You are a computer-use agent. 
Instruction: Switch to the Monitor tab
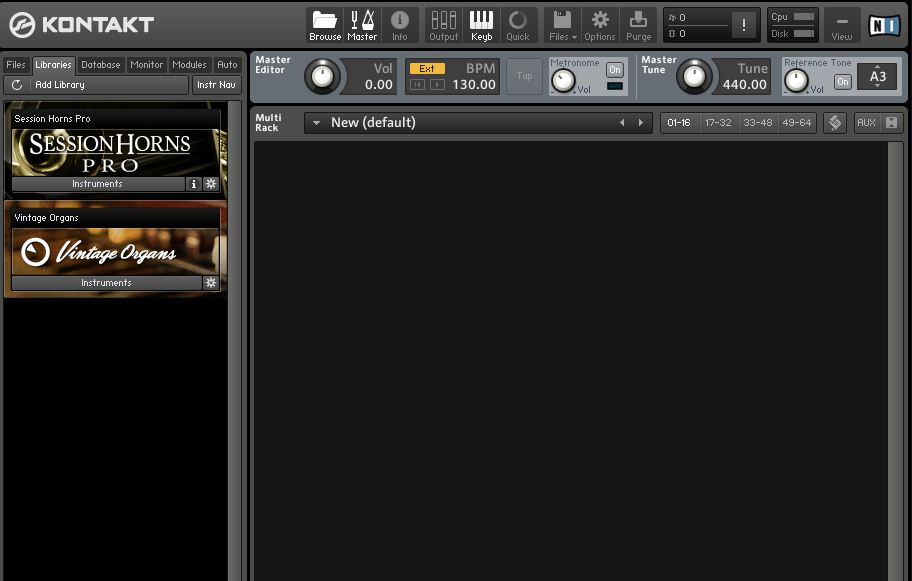[147, 65]
